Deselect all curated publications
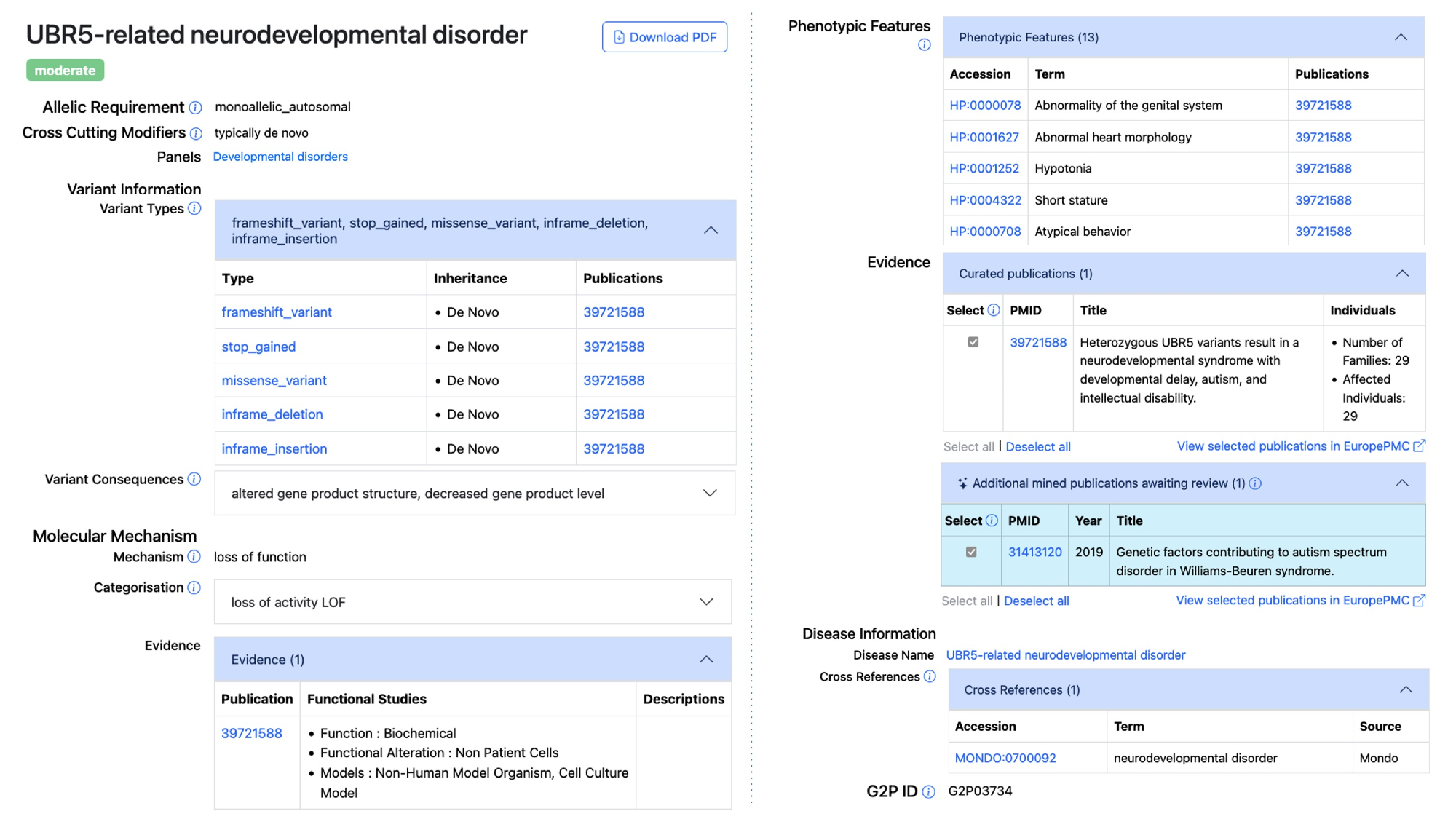 [1037, 447]
